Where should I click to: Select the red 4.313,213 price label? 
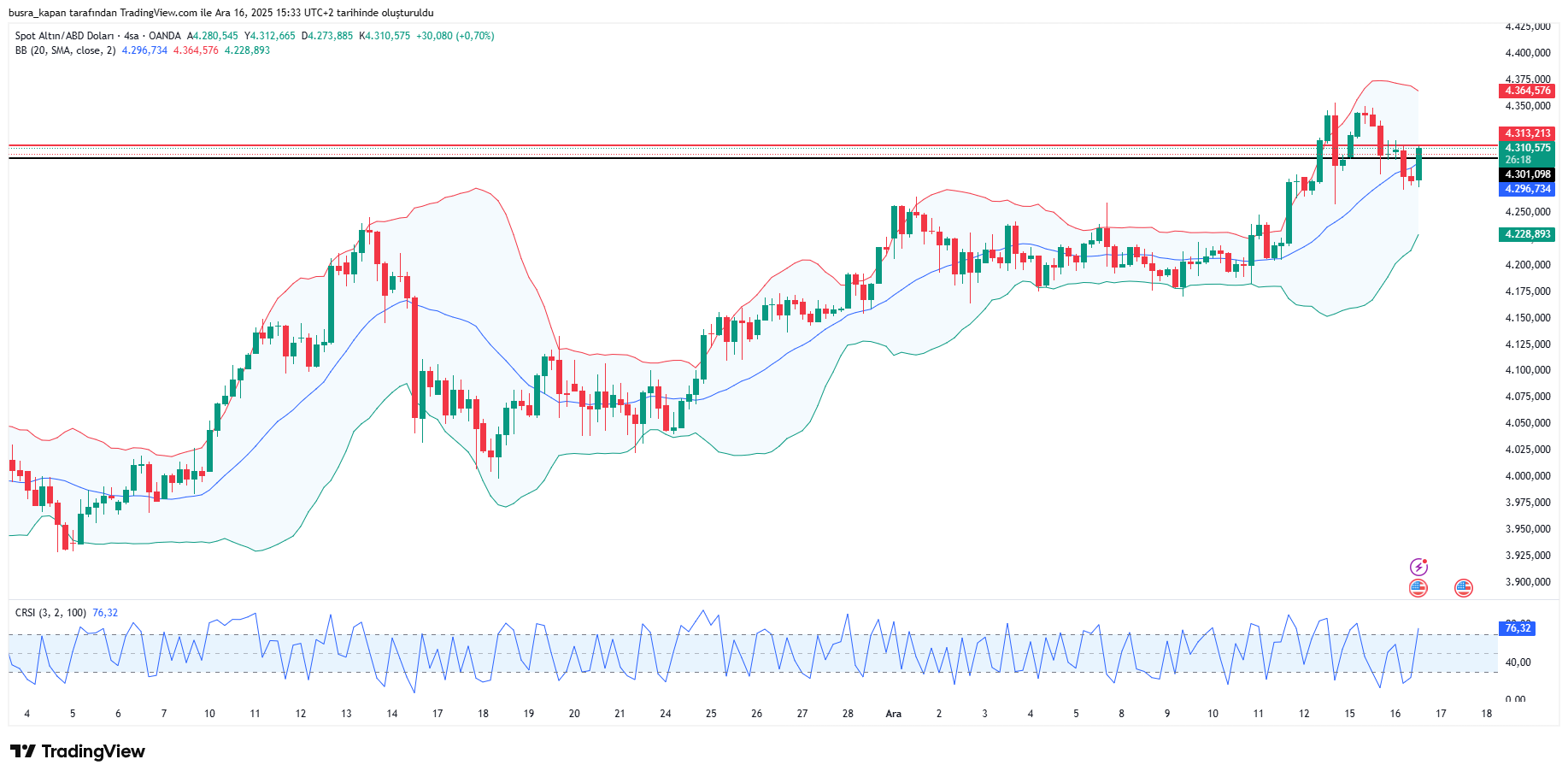1527,133
